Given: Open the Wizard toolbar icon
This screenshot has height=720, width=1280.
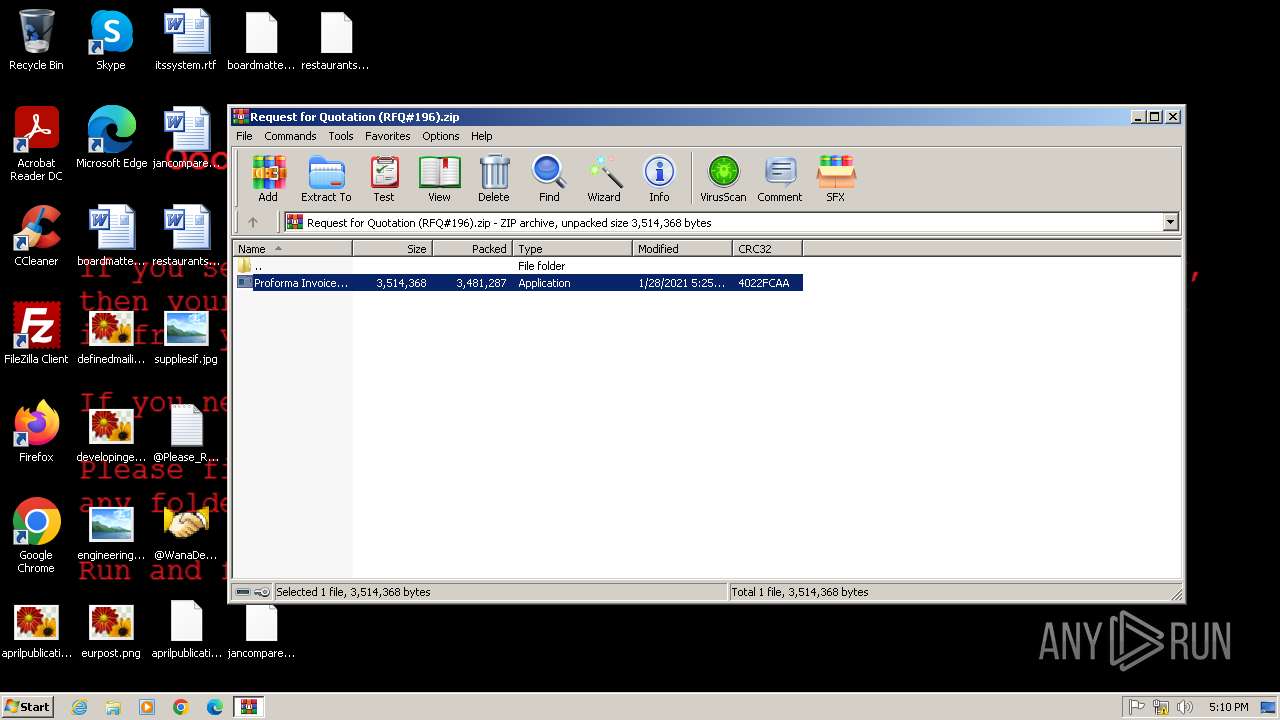Looking at the screenshot, I should click(x=604, y=179).
